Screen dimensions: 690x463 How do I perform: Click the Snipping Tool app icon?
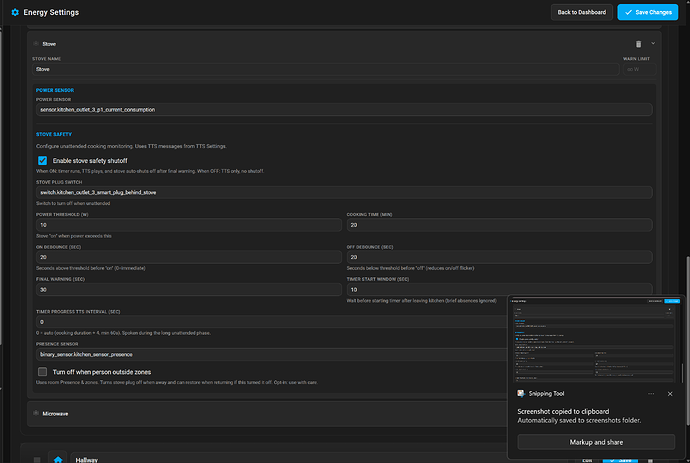click(x=521, y=393)
